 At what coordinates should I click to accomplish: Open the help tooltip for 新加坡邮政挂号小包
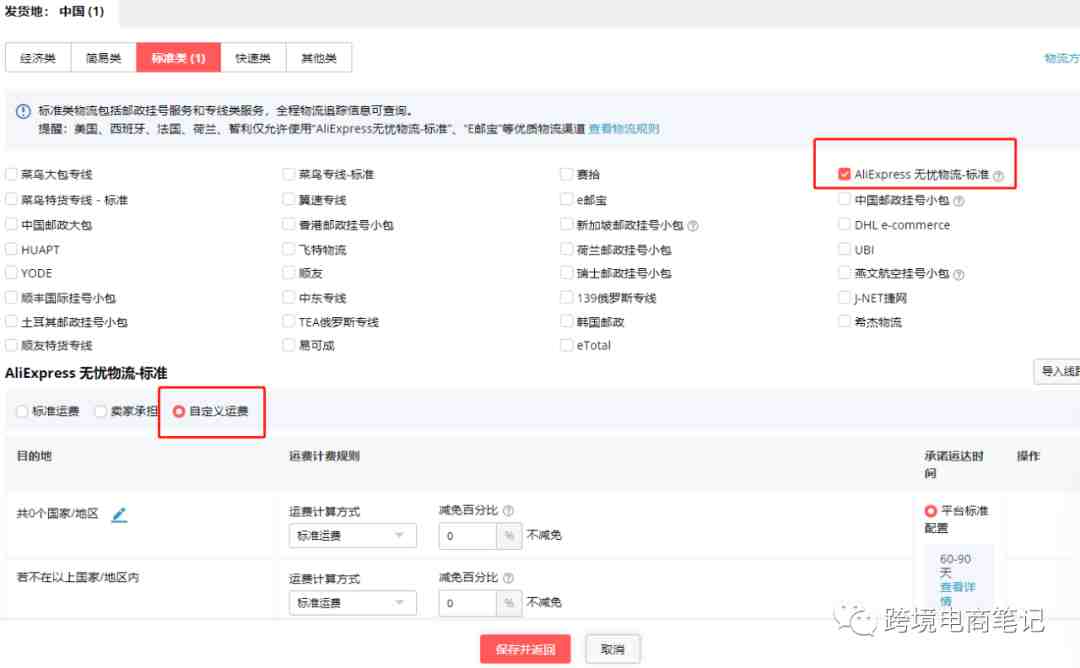693,226
